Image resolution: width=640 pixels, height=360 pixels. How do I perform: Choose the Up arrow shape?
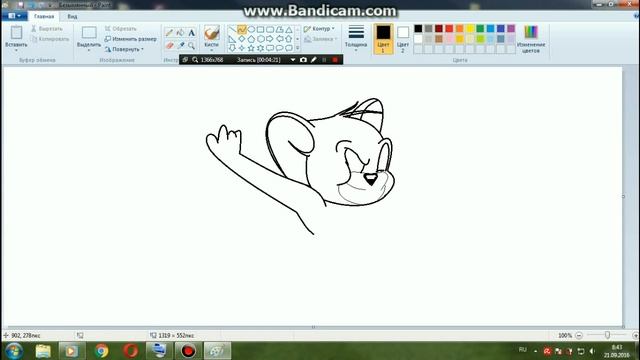[x=289, y=39]
